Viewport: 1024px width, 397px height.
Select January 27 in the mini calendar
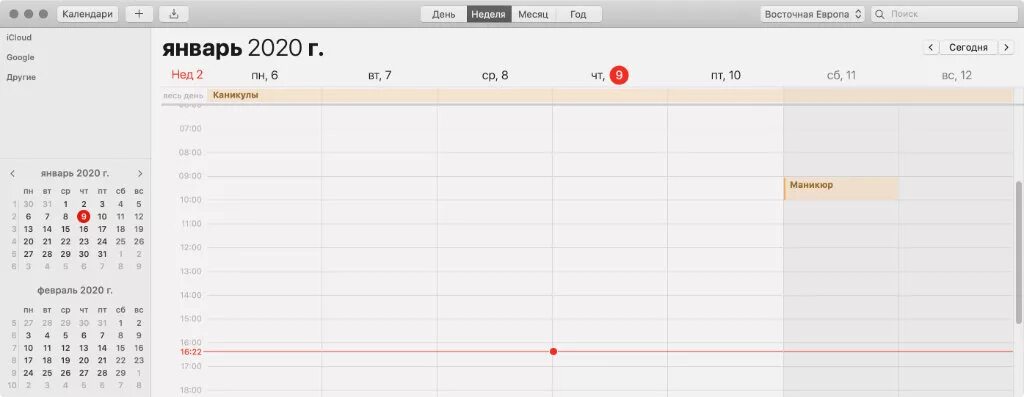[28, 254]
